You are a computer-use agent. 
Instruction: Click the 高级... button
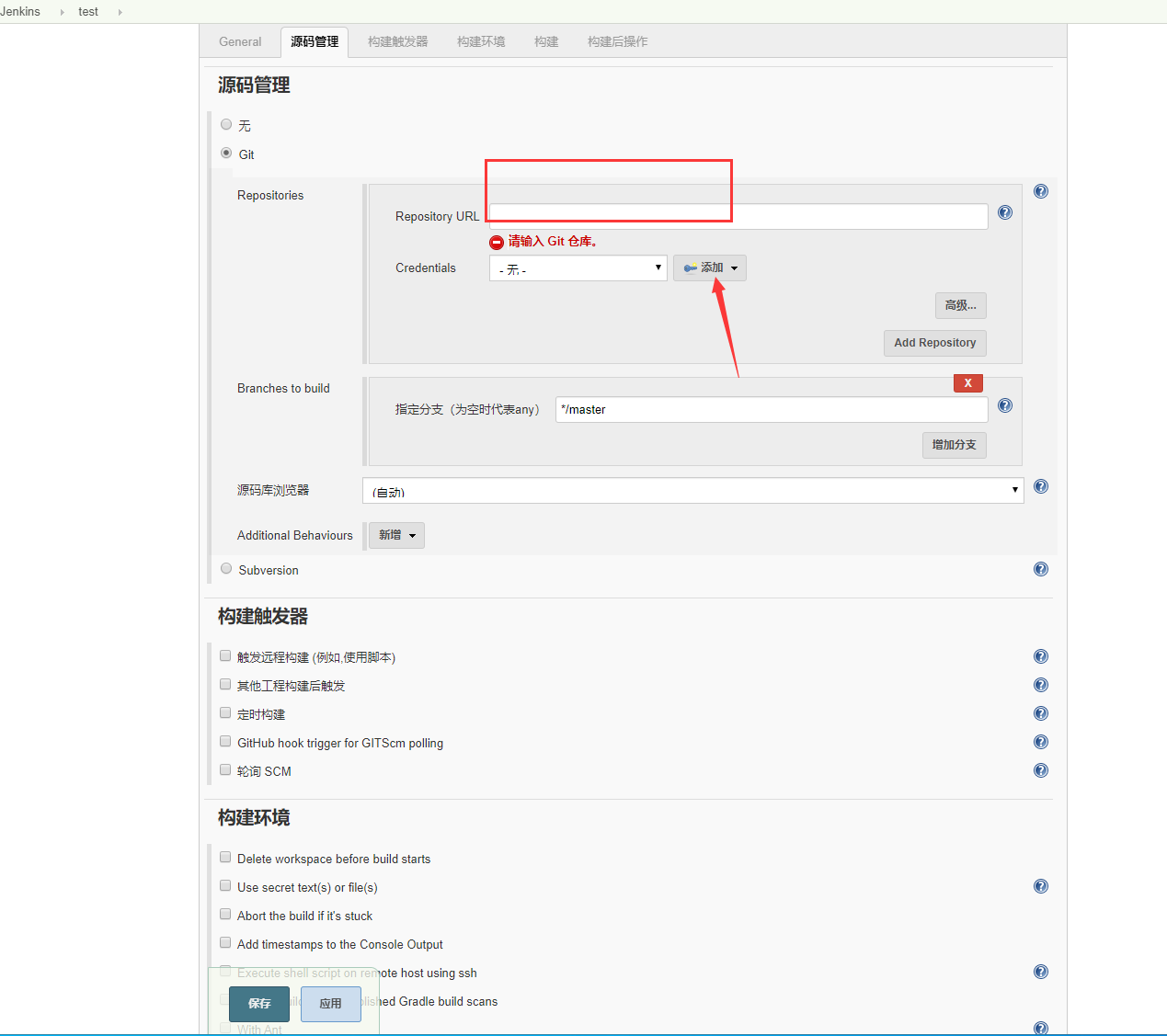[961, 305]
